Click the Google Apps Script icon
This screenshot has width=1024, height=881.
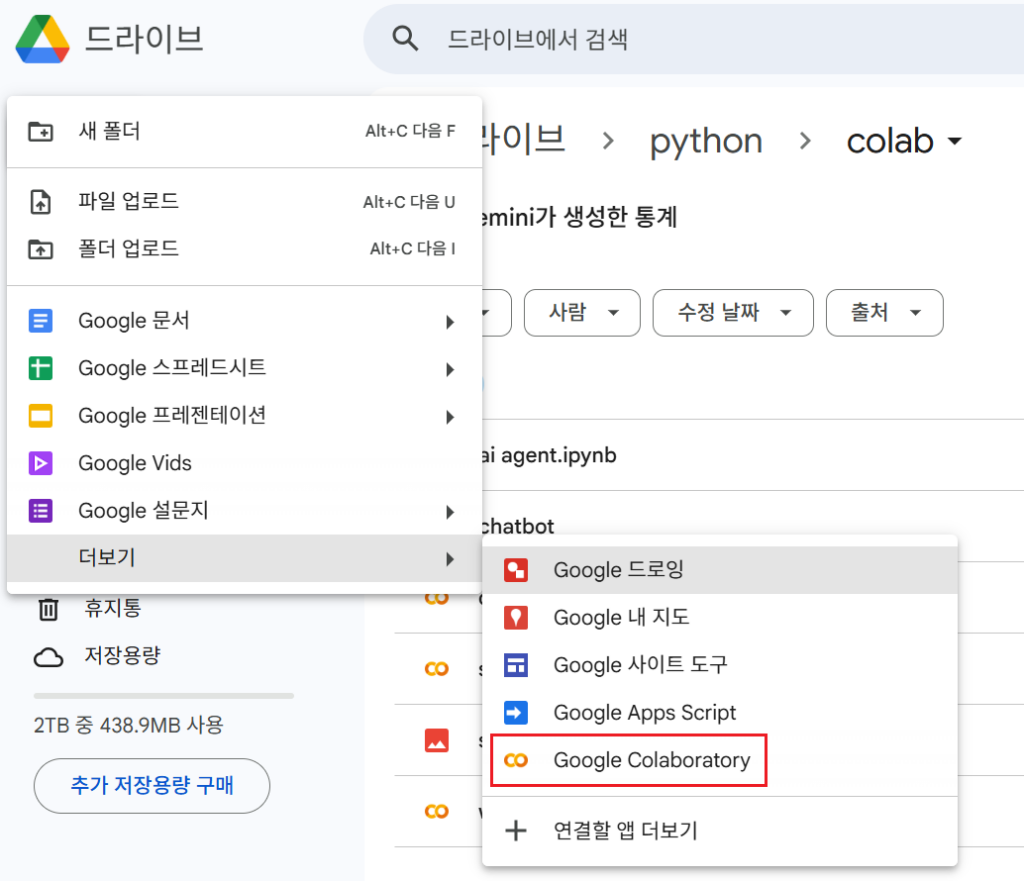click(516, 713)
